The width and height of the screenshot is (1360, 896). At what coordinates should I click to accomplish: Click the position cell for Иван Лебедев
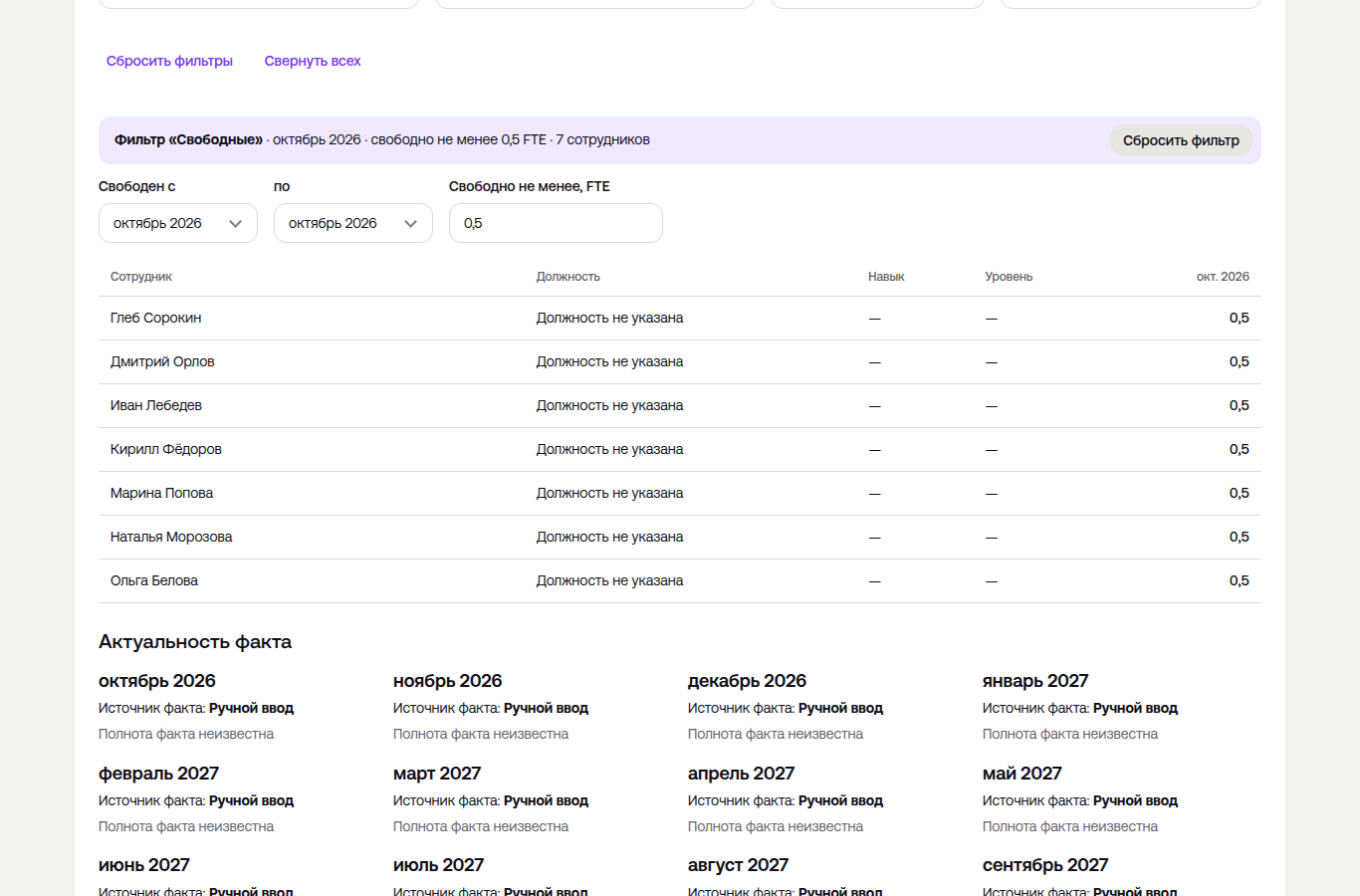(x=610, y=406)
